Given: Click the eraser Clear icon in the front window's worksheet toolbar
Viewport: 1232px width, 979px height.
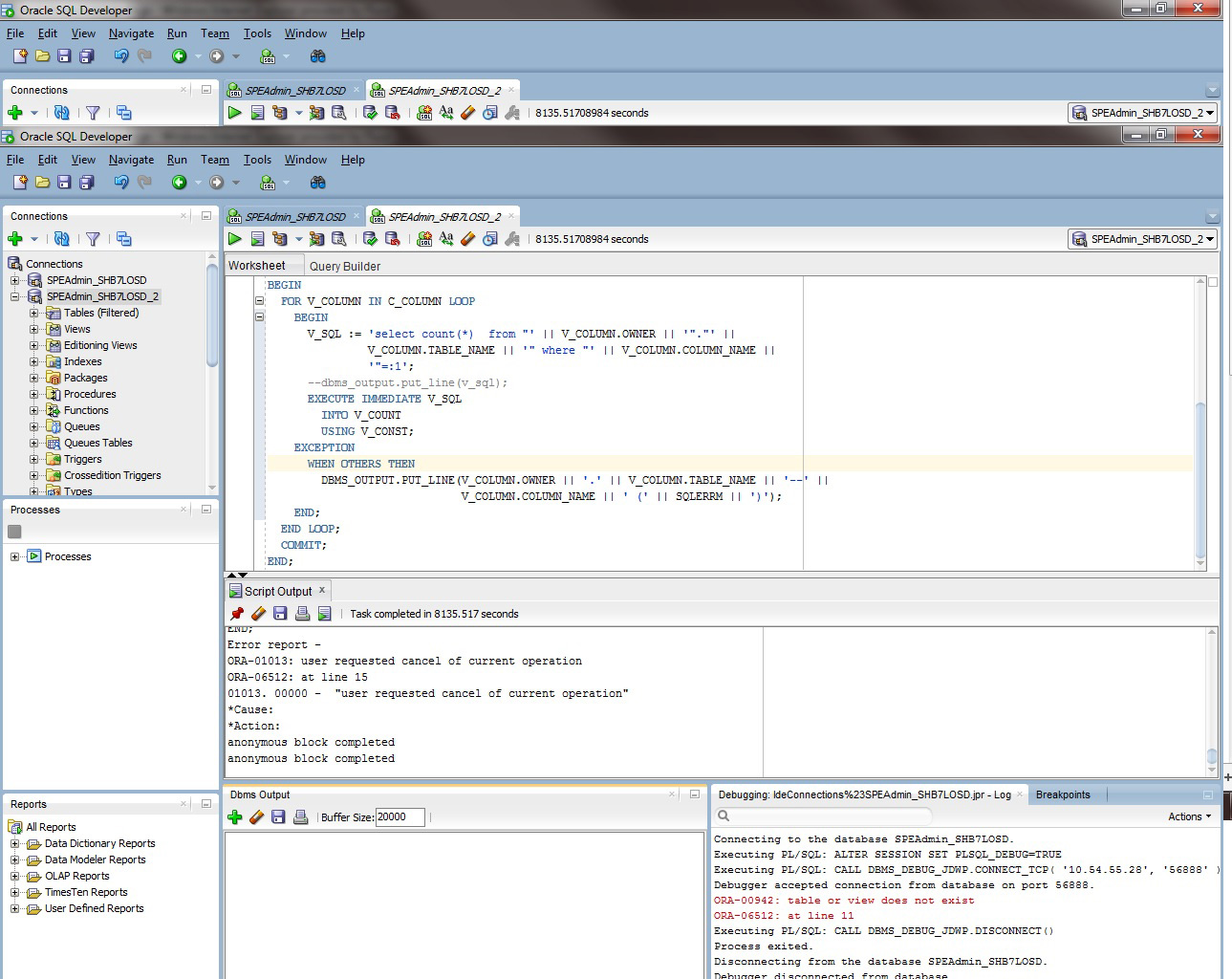Looking at the screenshot, I should click(468, 239).
